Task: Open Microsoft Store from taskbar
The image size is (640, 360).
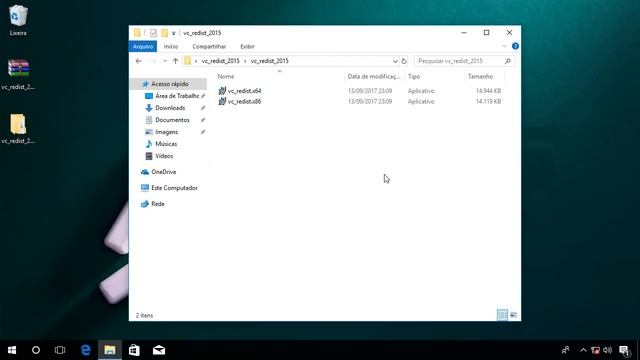Action: point(134,350)
